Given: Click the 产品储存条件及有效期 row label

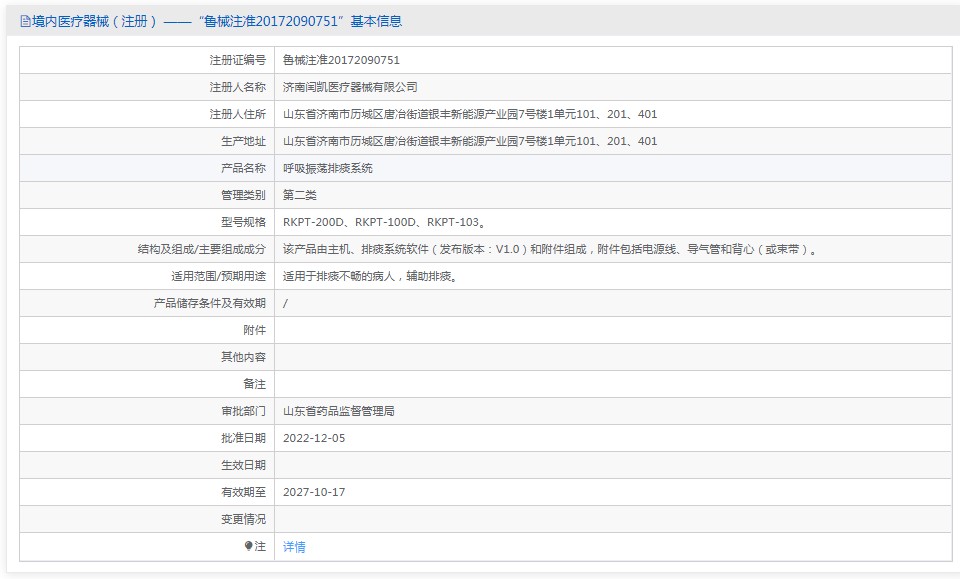Looking at the screenshot, I should coord(209,303).
